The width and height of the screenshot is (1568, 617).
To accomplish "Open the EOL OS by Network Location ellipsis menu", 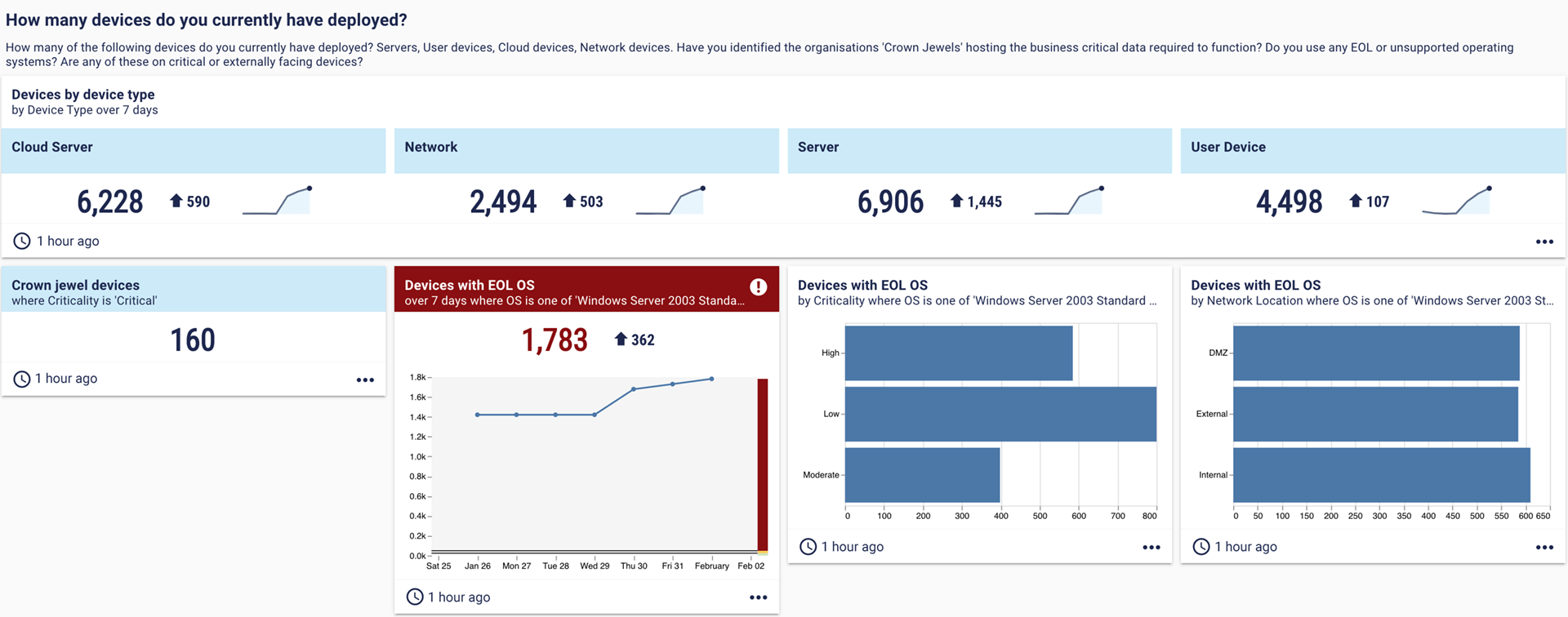I will tap(1543, 548).
